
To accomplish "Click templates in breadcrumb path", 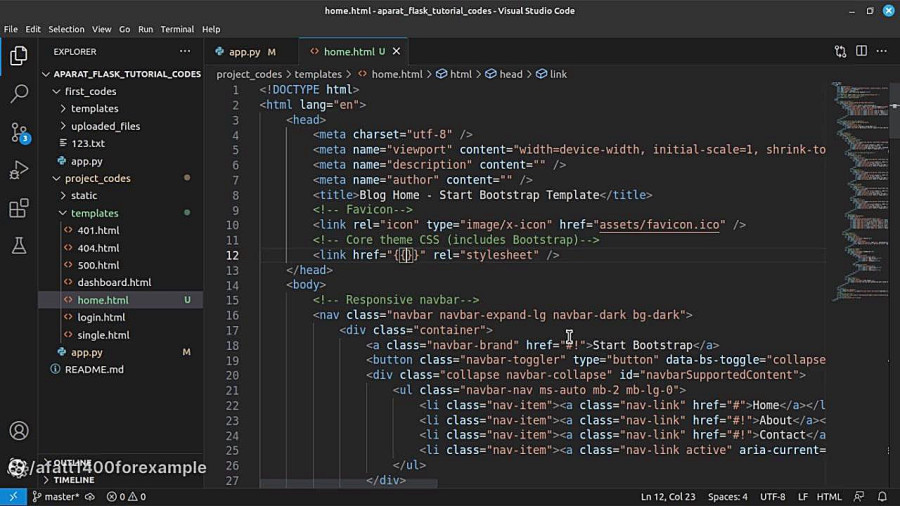I will pos(318,74).
